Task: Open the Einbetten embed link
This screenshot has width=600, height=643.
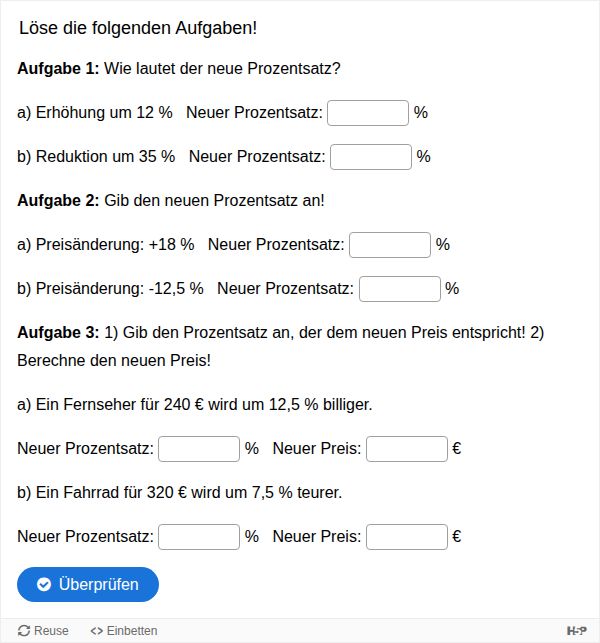Action: (124, 631)
